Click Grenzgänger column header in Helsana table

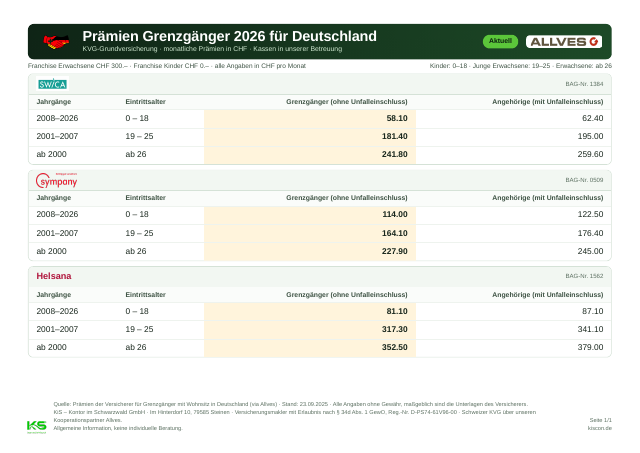point(347,295)
